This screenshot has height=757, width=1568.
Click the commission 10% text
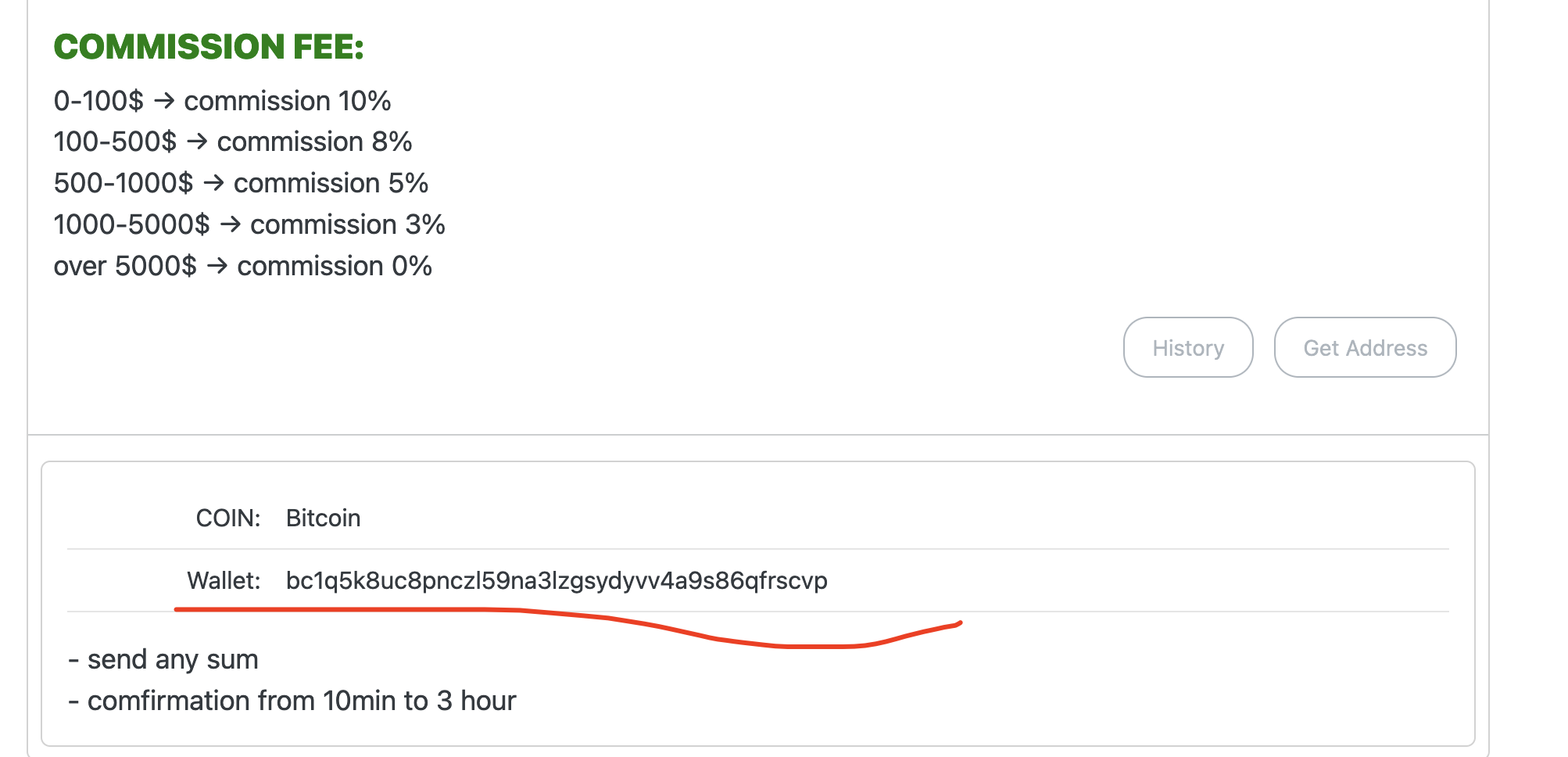[x=288, y=101]
